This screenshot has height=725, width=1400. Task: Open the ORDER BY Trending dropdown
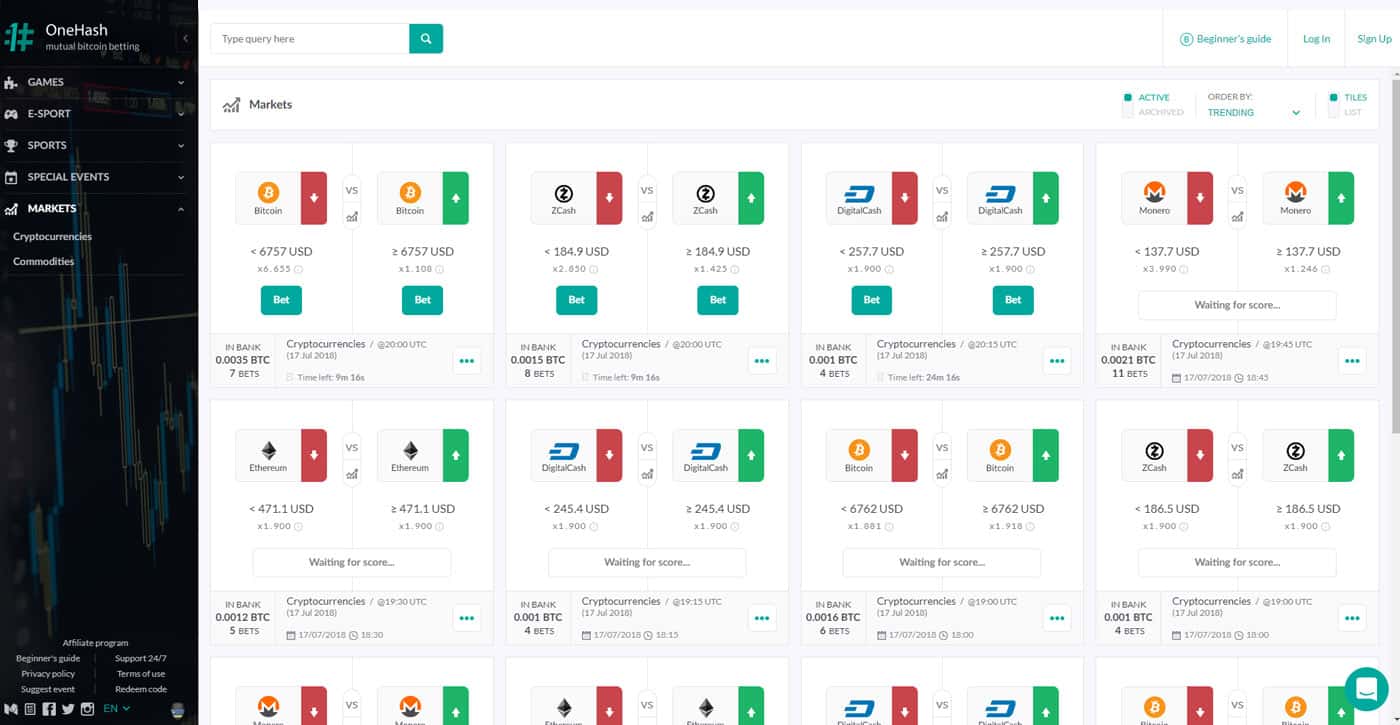click(1254, 113)
